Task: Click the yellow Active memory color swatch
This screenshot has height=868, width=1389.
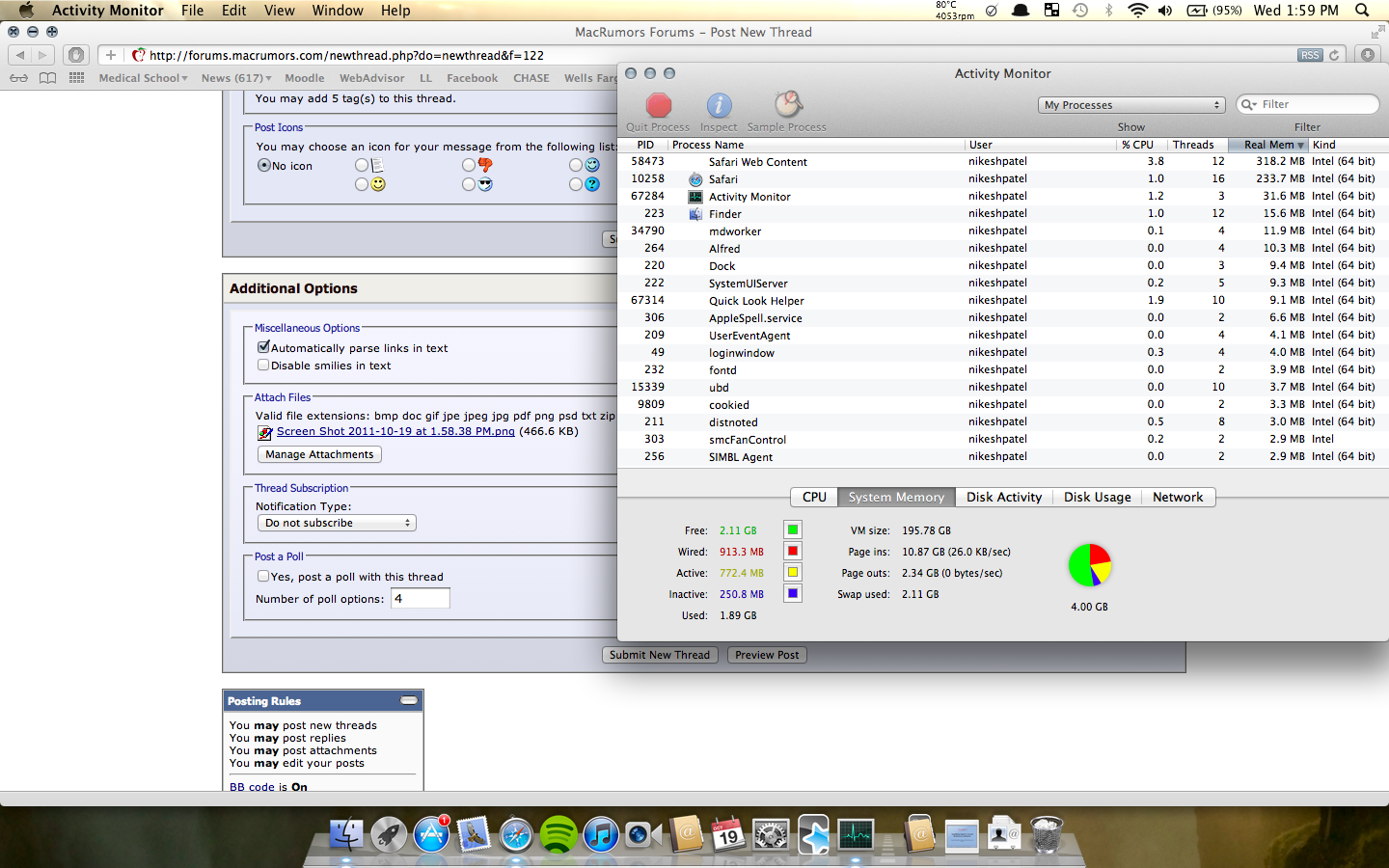Action: (x=792, y=572)
